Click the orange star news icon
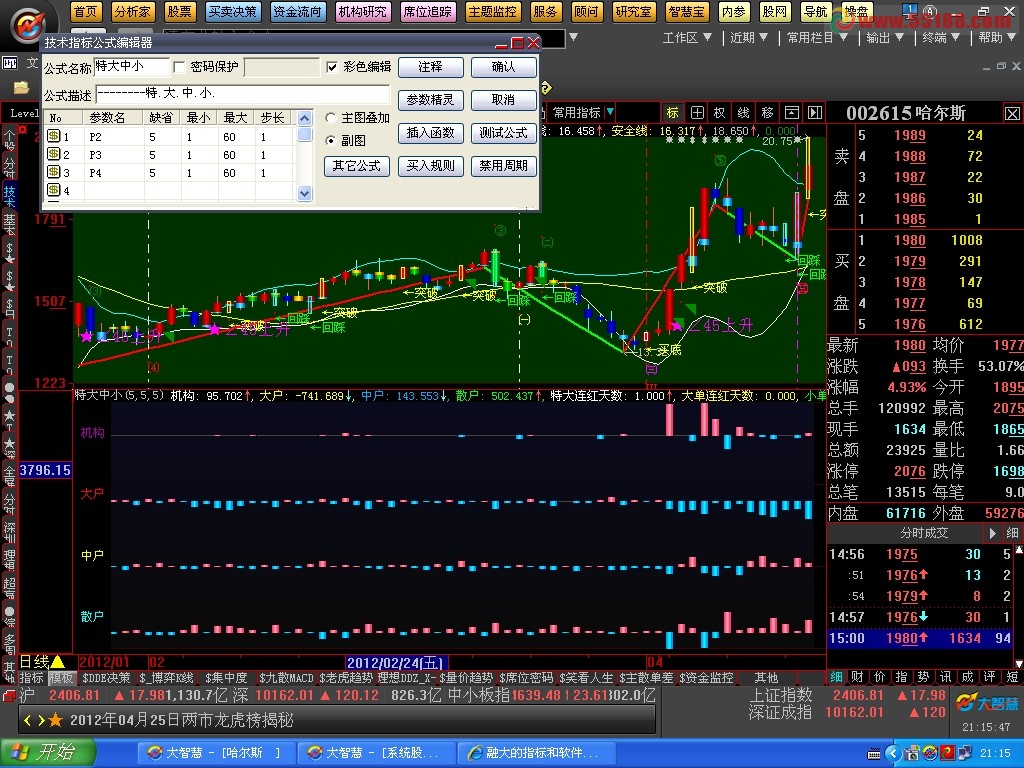 pyautogui.click(x=56, y=720)
